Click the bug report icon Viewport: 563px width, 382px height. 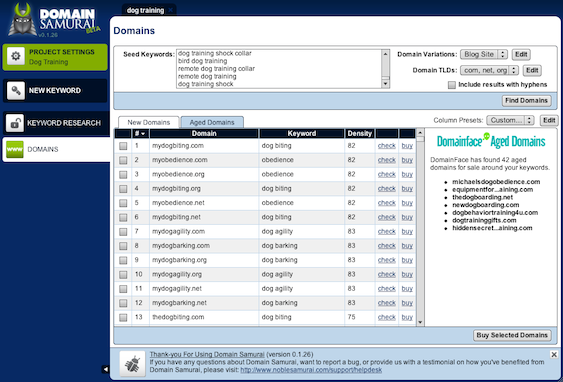pos(132,364)
